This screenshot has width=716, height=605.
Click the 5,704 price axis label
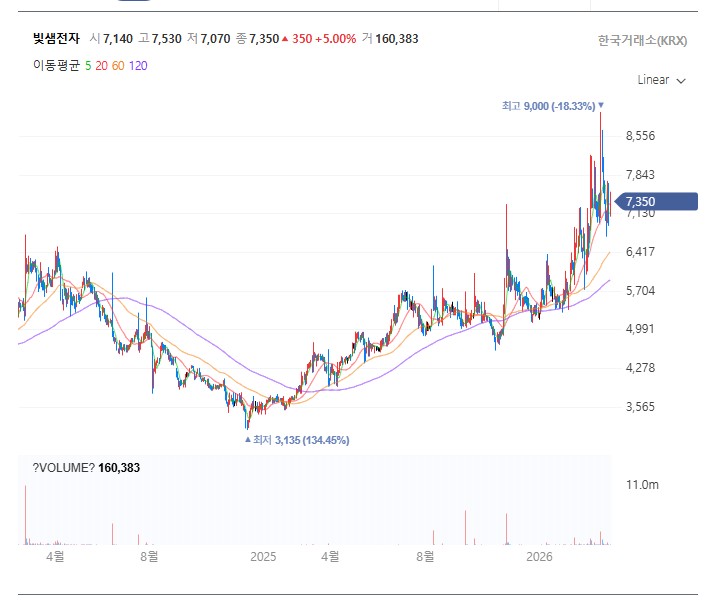(640, 291)
